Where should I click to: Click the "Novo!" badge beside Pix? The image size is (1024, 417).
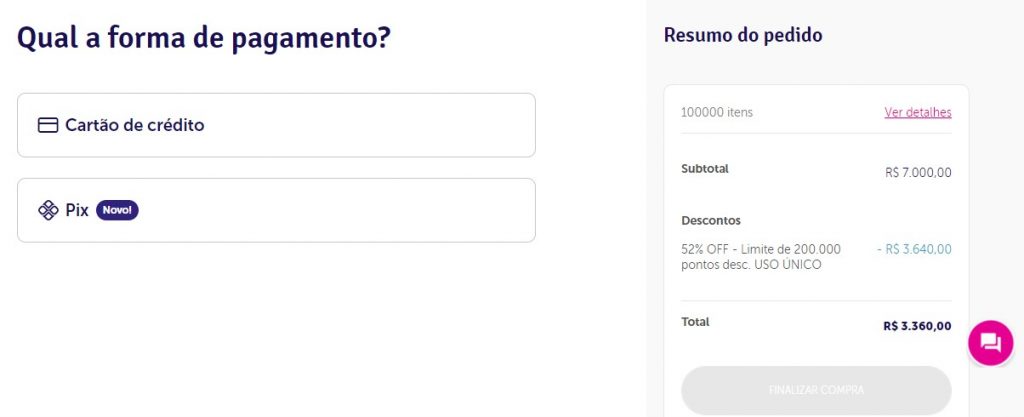point(117,210)
